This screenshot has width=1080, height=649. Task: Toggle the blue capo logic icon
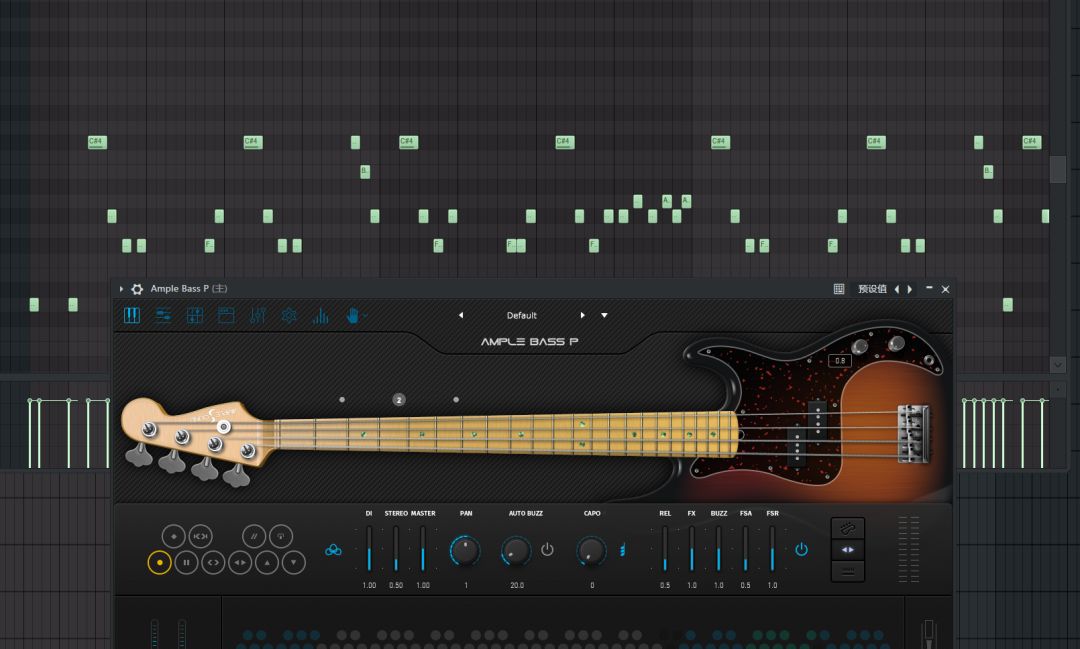pos(623,550)
